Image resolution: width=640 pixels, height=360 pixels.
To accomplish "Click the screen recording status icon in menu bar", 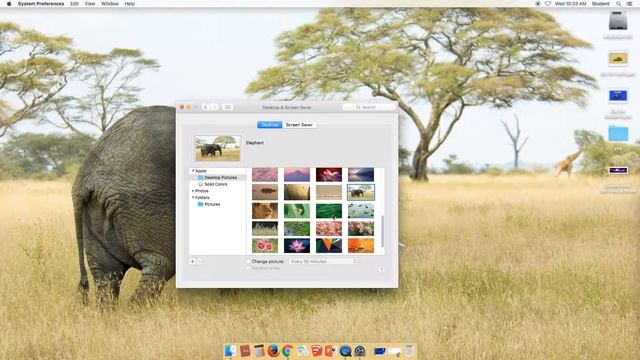I will pyautogui.click(x=538, y=4).
